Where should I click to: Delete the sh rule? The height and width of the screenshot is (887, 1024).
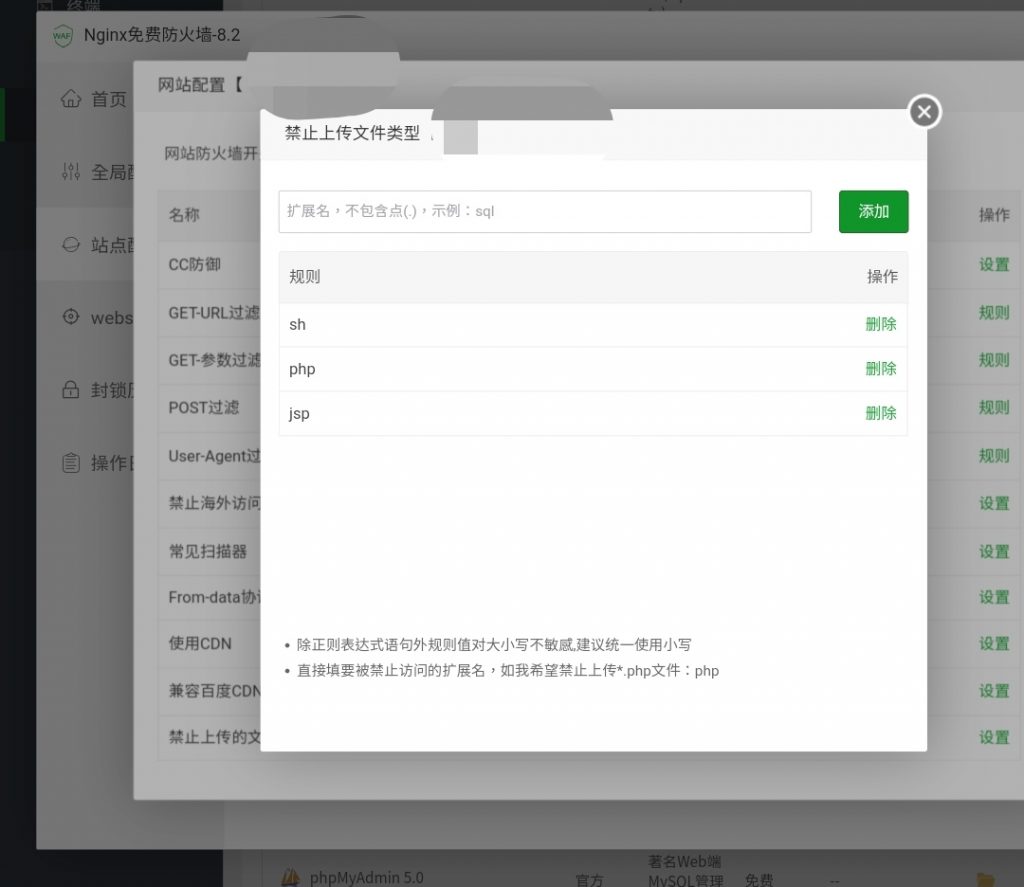[x=881, y=324]
